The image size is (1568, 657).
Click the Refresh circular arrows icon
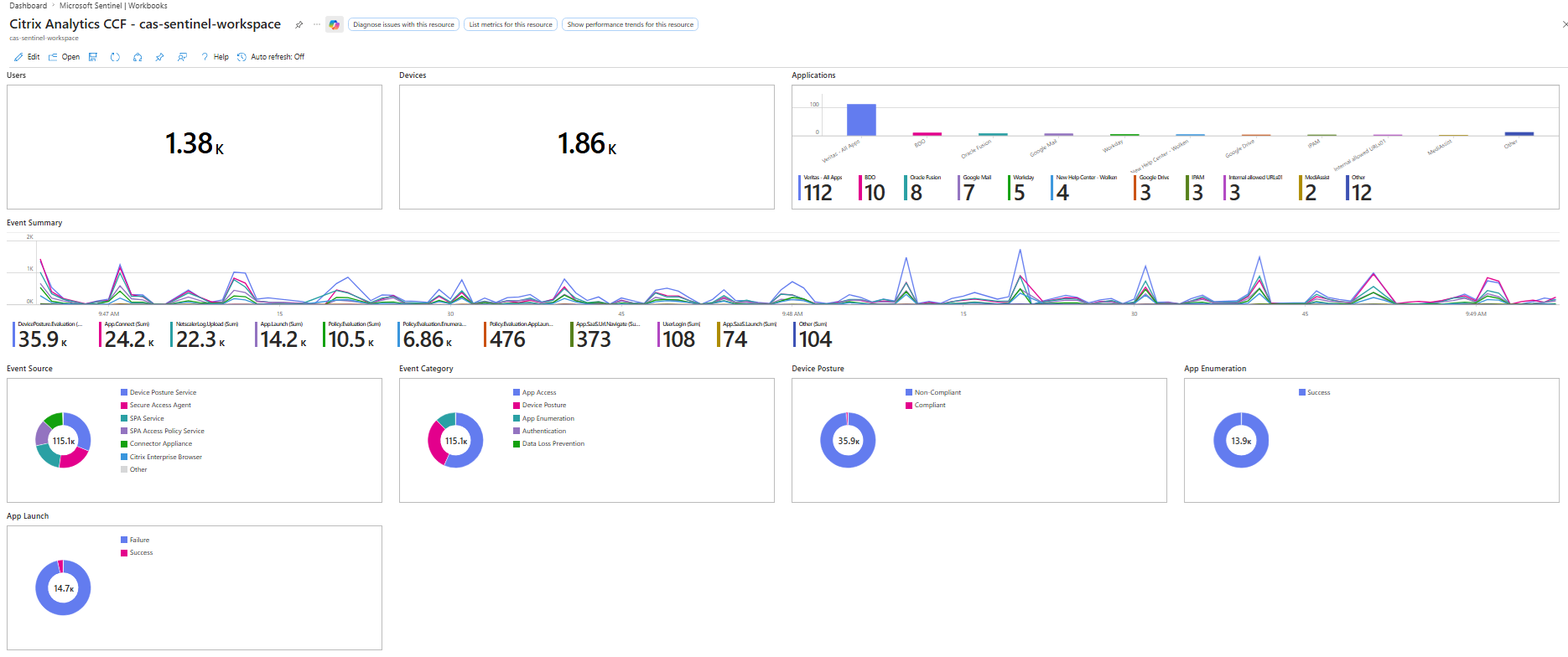[115, 57]
